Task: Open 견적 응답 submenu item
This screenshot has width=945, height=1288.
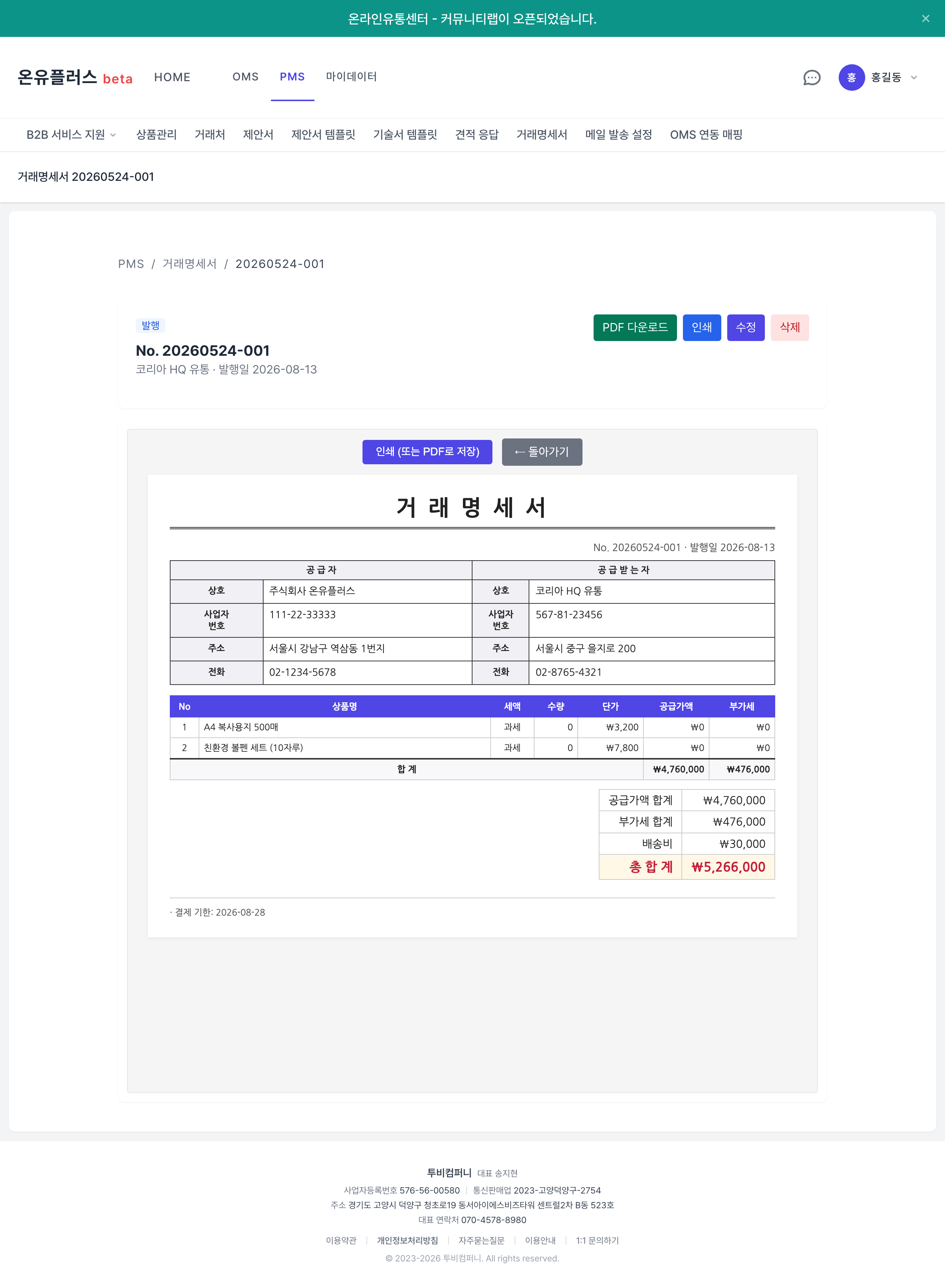Action: tap(477, 134)
